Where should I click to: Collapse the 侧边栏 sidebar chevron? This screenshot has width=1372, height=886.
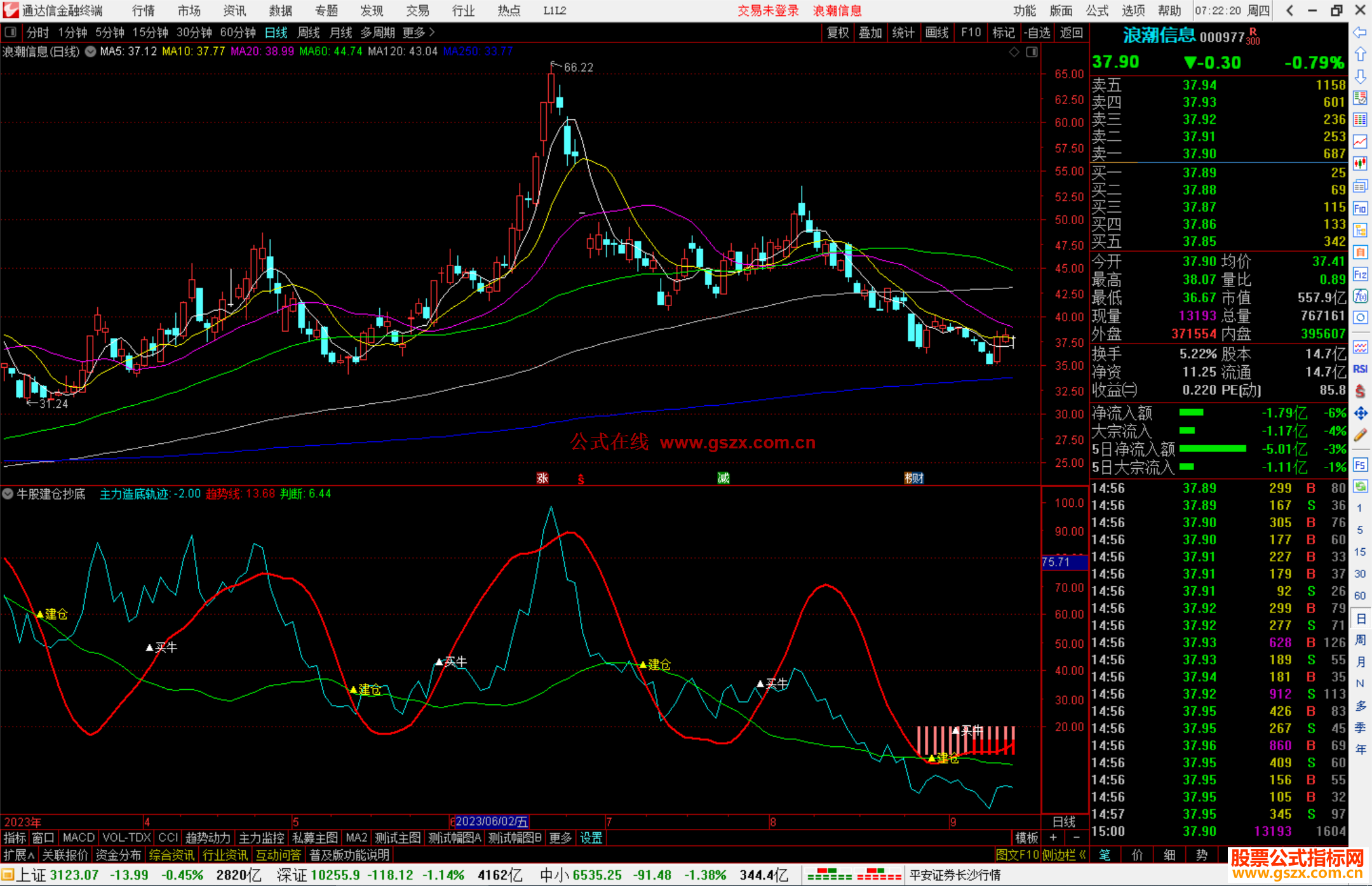click(1082, 855)
